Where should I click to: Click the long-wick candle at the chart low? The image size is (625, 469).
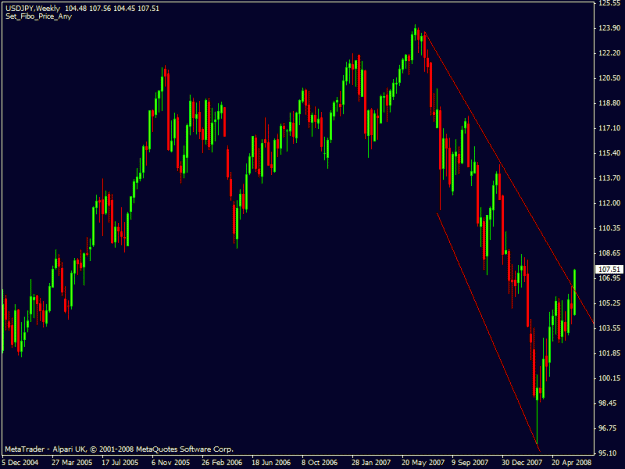point(537,408)
